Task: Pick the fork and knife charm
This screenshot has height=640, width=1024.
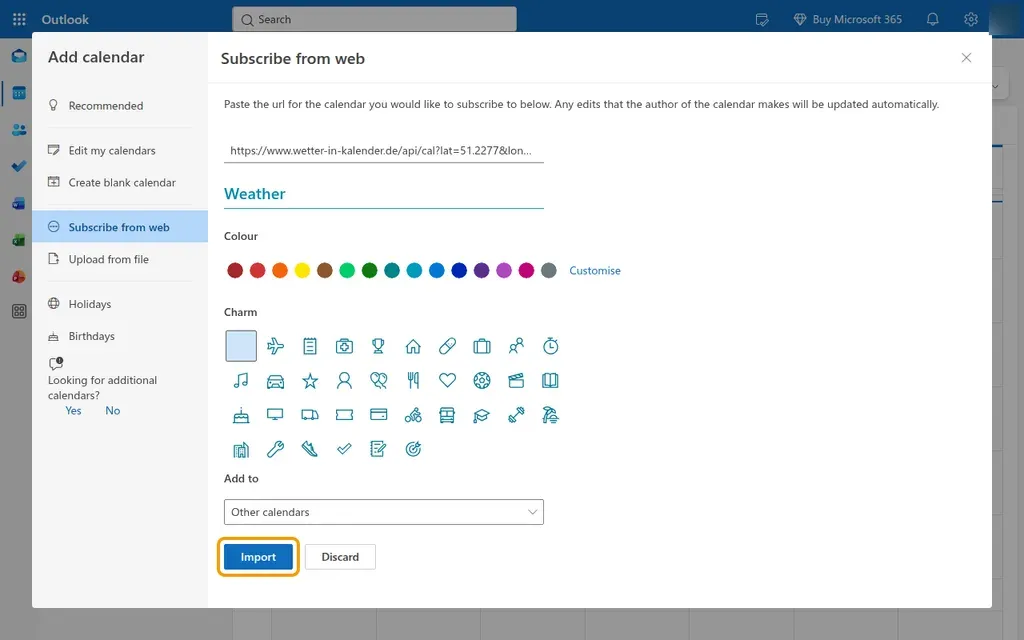Action: (x=413, y=380)
